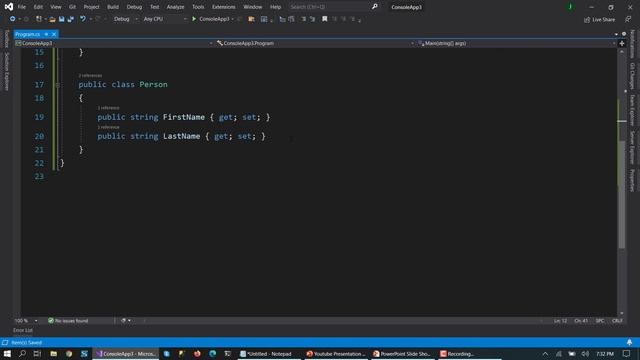Switch to Untitled - Notepad taskbar window
Viewport: 640px width, 360px height.
[269, 354]
